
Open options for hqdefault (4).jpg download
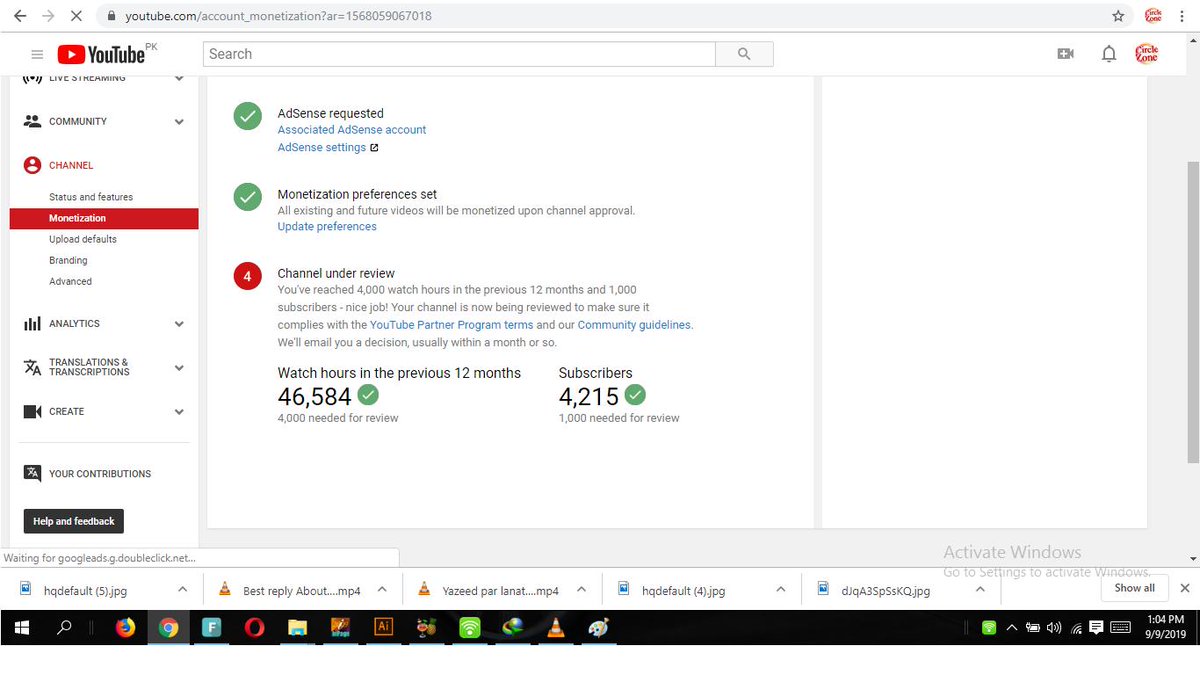coord(780,590)
